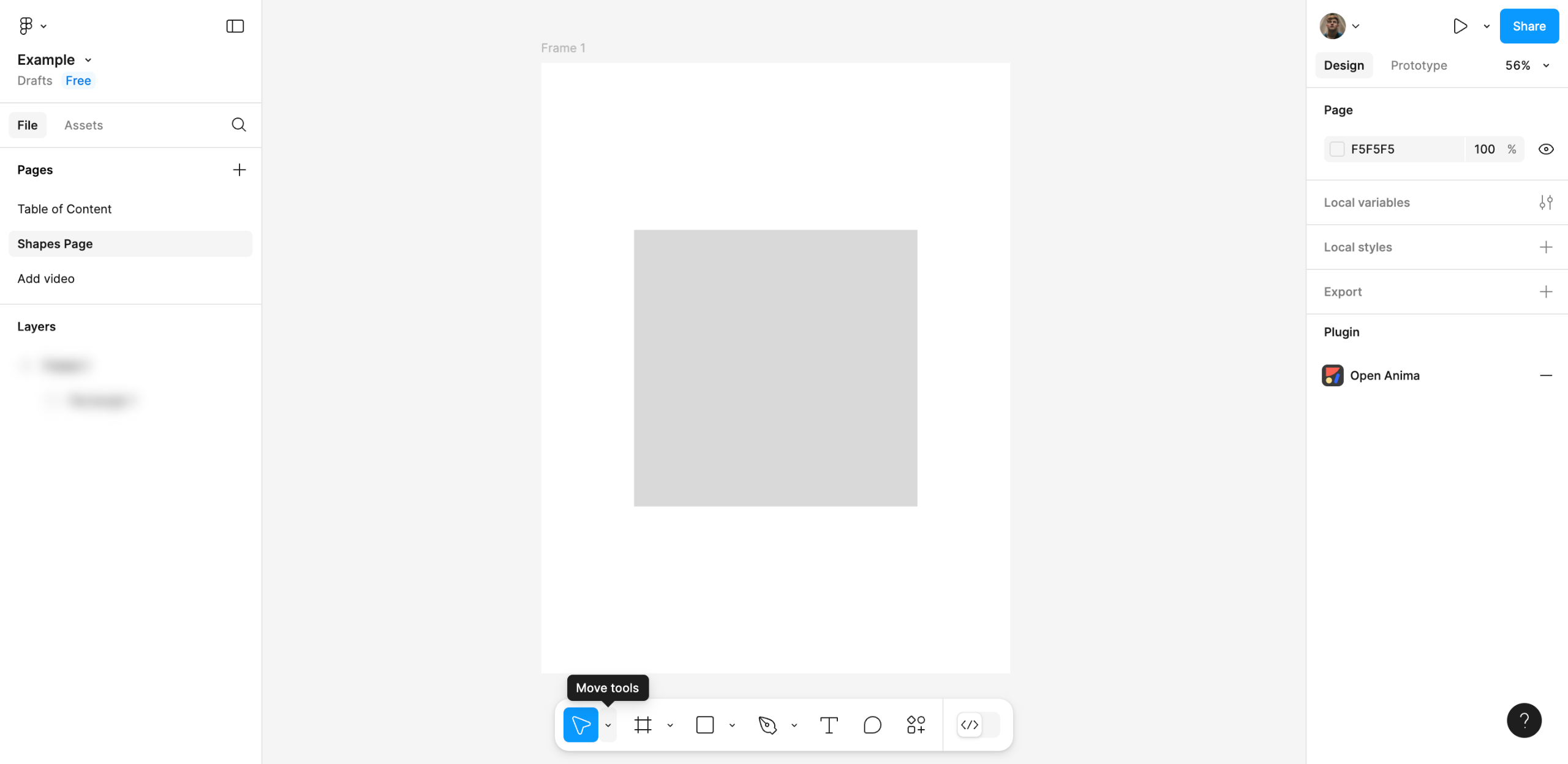
Task: Switch to the Prototype tab
Action: click(1419, 66)
